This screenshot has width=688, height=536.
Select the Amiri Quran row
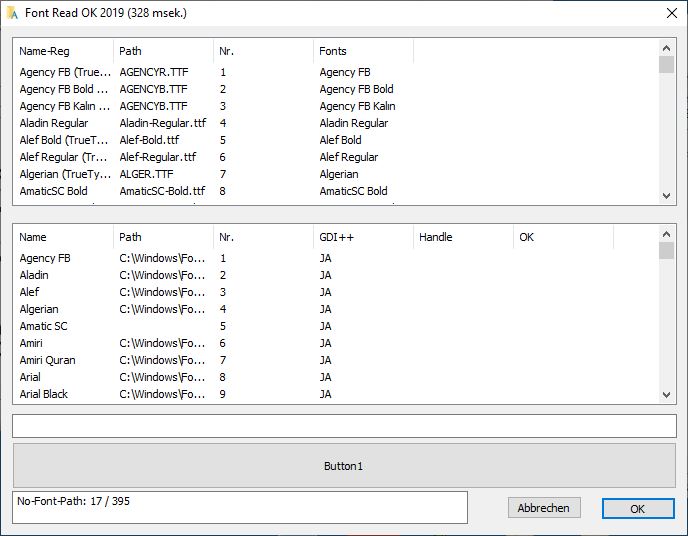click(47, 361)
